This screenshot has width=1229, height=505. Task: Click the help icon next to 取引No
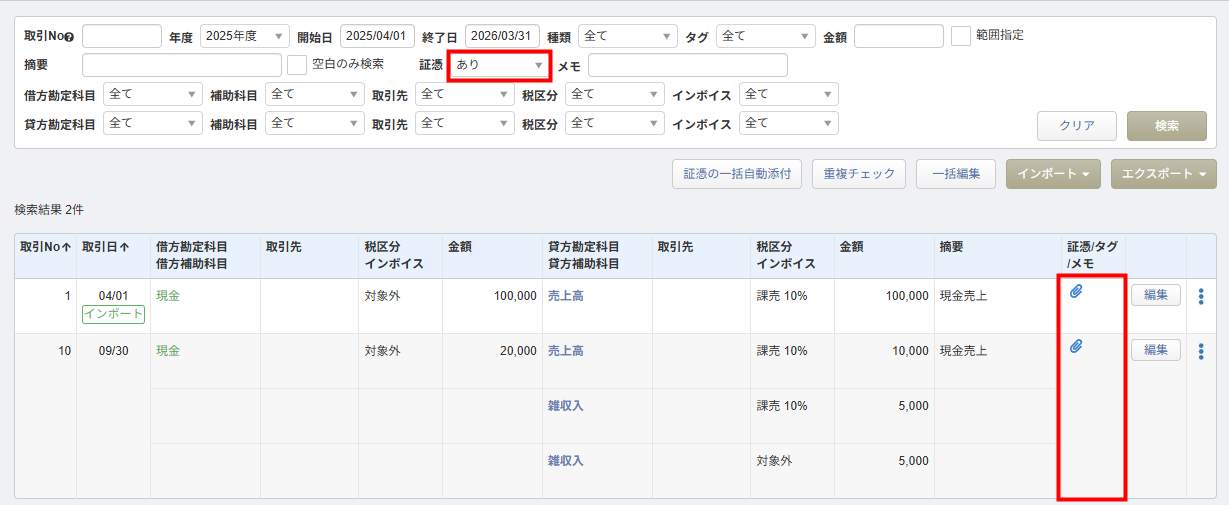pos(69,37)
